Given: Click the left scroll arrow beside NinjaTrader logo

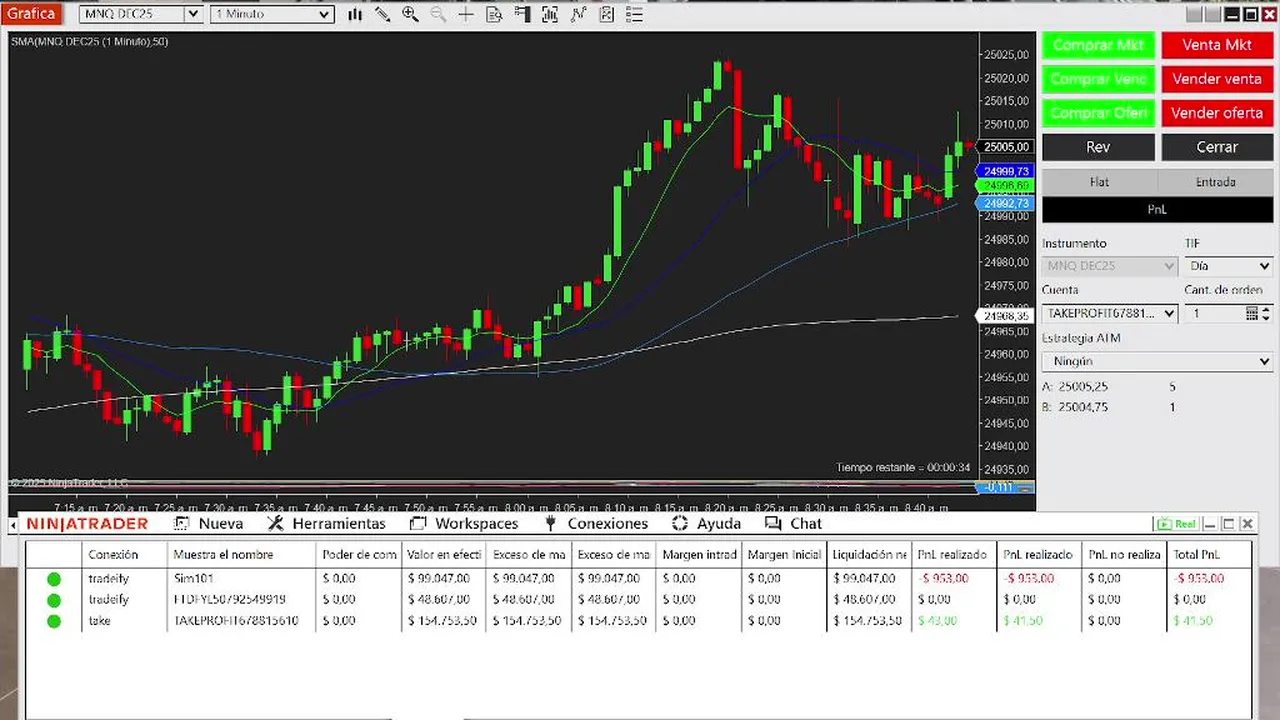Looking at the screenshot, I should pos(13,525).
